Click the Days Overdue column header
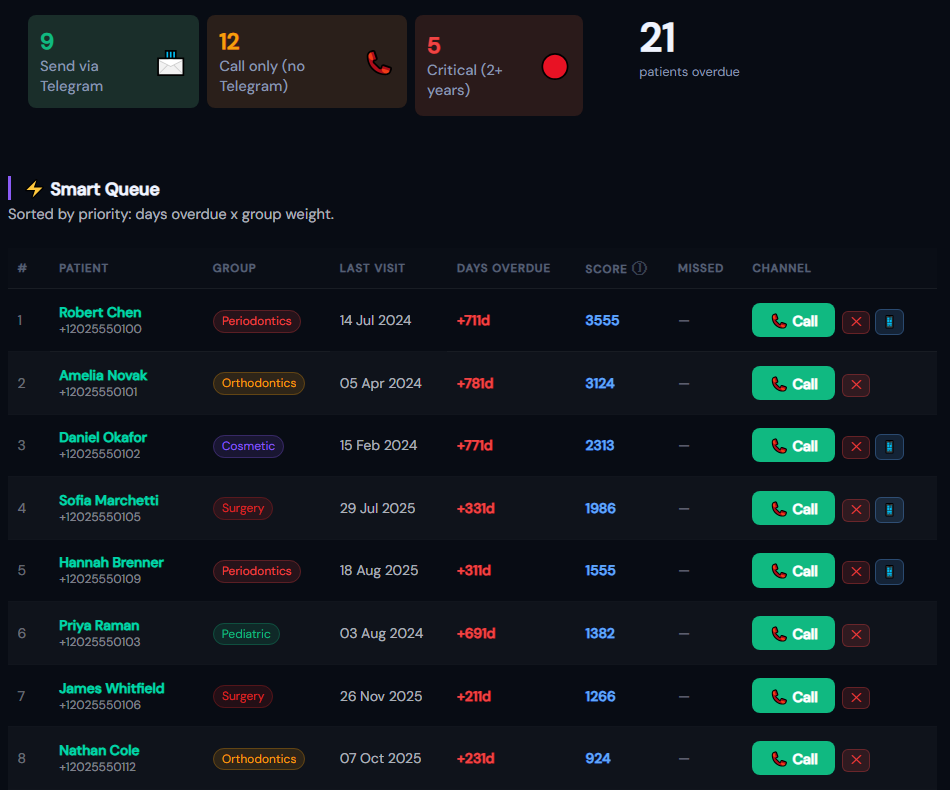The width and height of the screenshot is (950, 790). pyautogui.click(x=503, y=268)
